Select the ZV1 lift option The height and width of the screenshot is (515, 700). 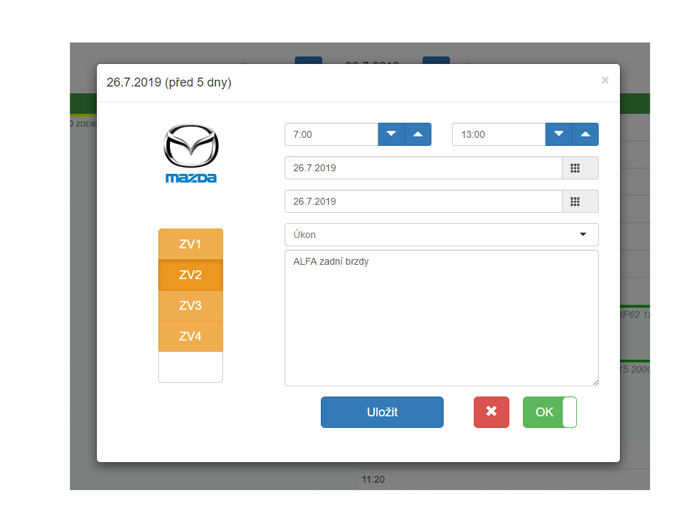click(x=191, y=244)
